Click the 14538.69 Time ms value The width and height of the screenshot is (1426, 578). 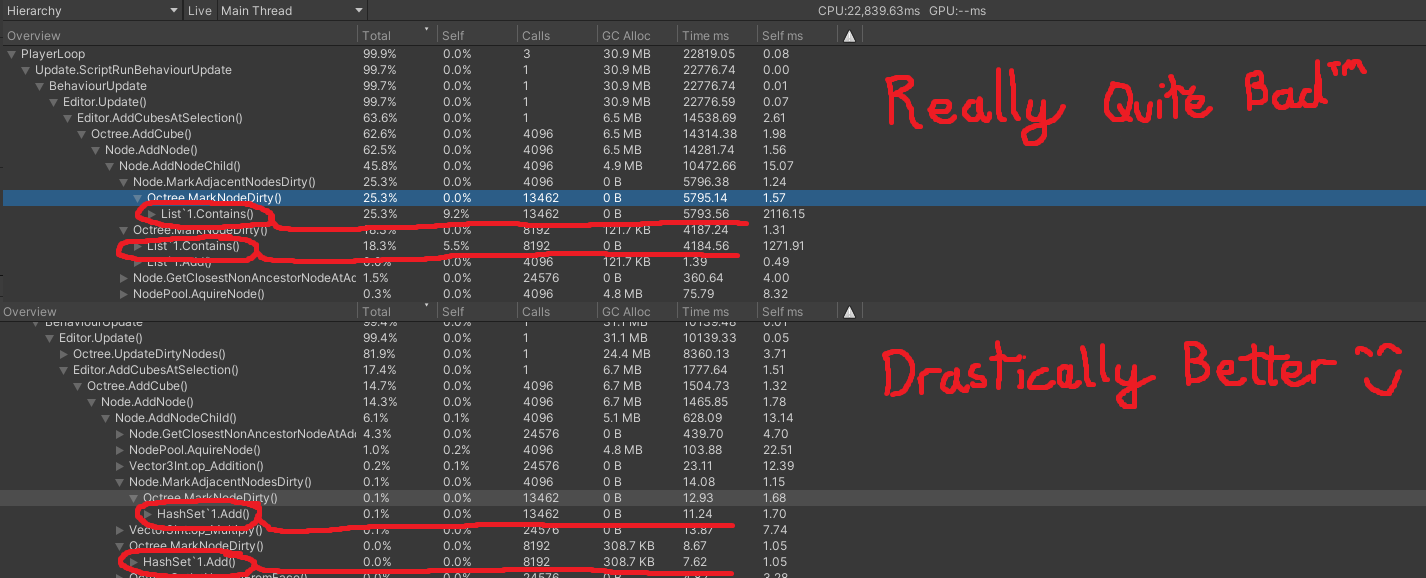click(709, 118)
